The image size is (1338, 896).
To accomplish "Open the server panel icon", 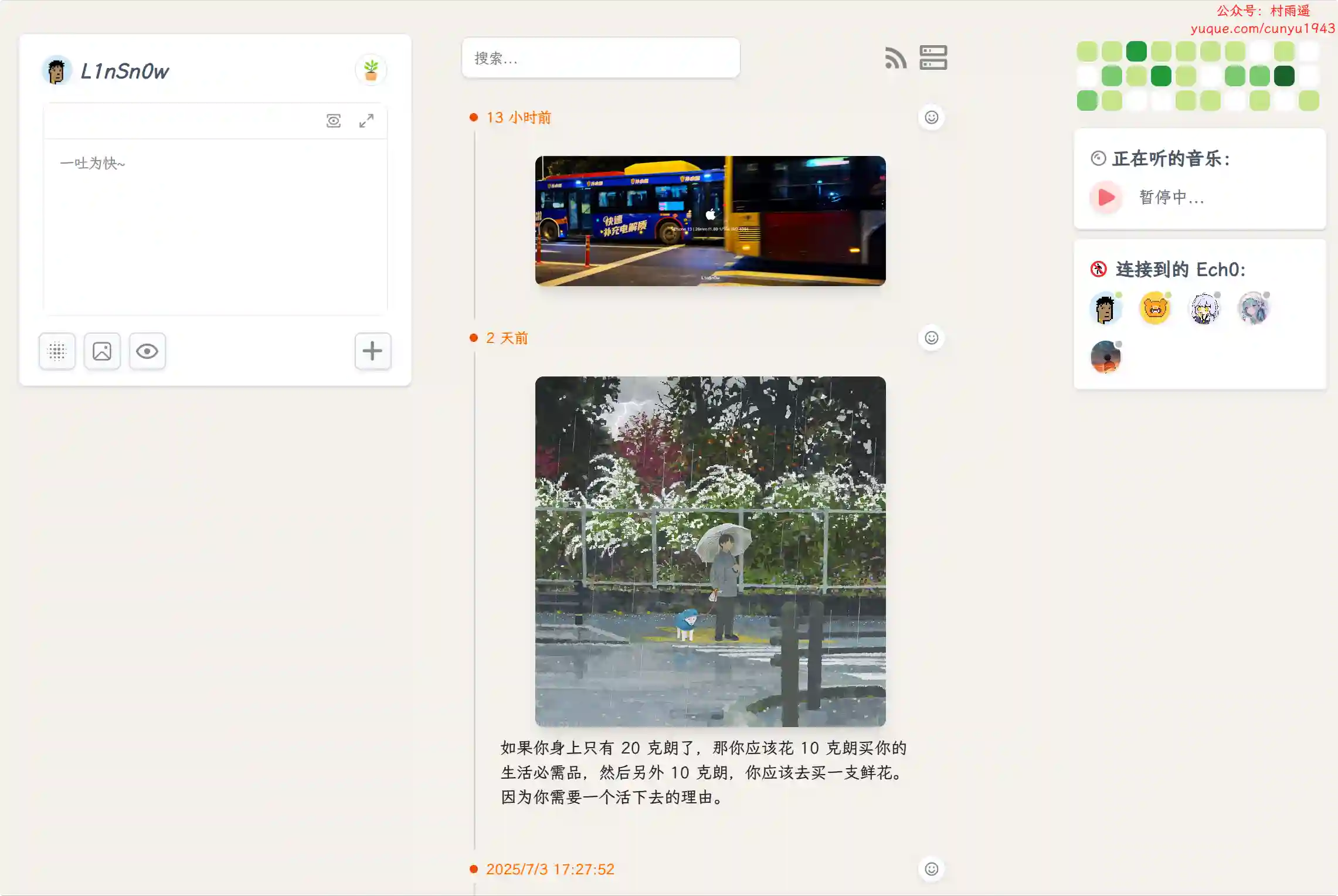I will point(933,57).
